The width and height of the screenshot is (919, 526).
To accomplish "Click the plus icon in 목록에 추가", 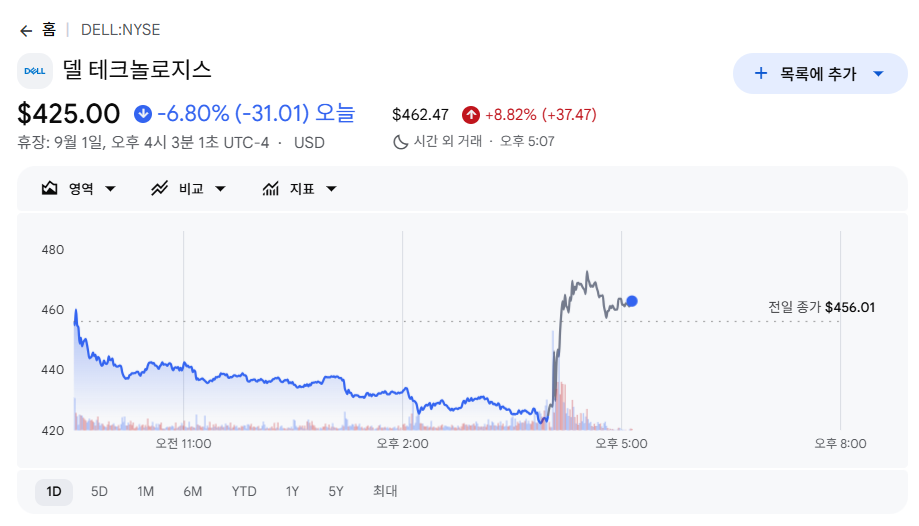I will click(x=761, y=73).
